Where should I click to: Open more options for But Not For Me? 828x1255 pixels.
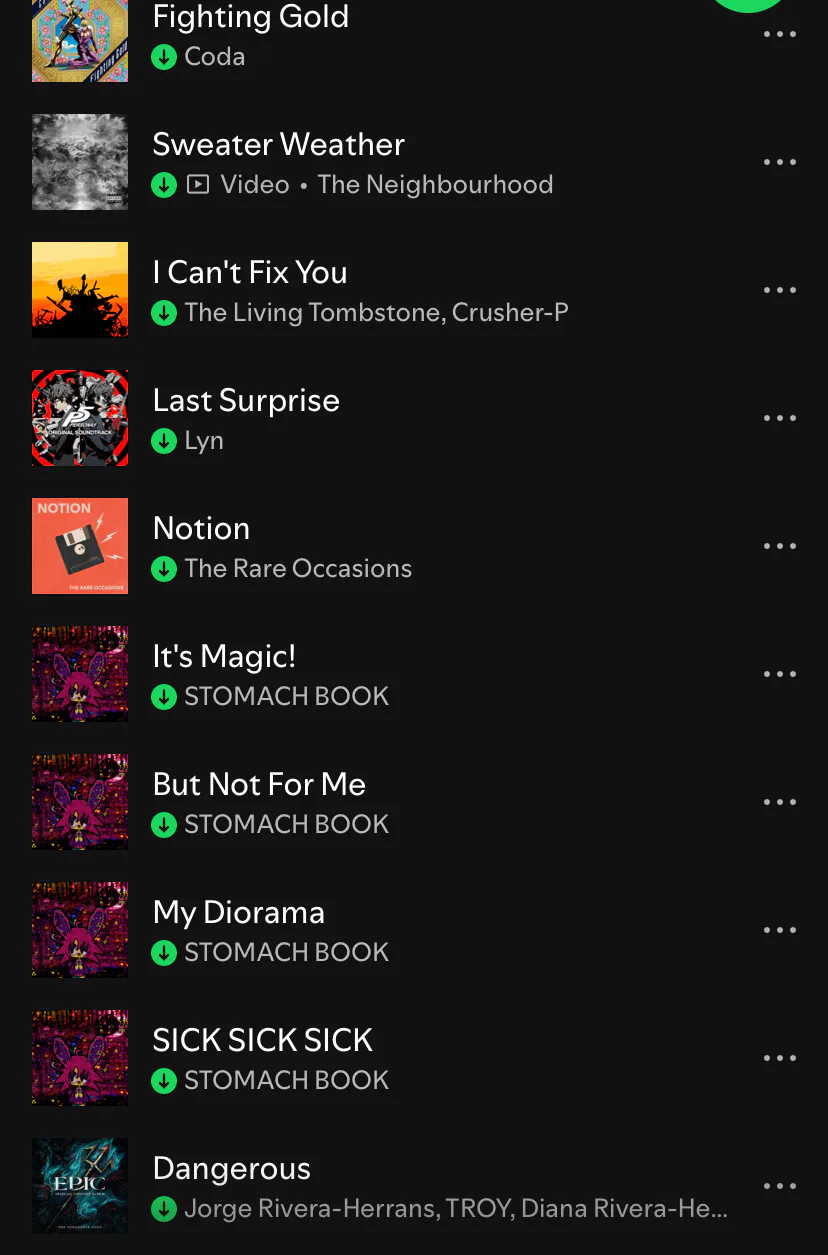coord(780,802)
